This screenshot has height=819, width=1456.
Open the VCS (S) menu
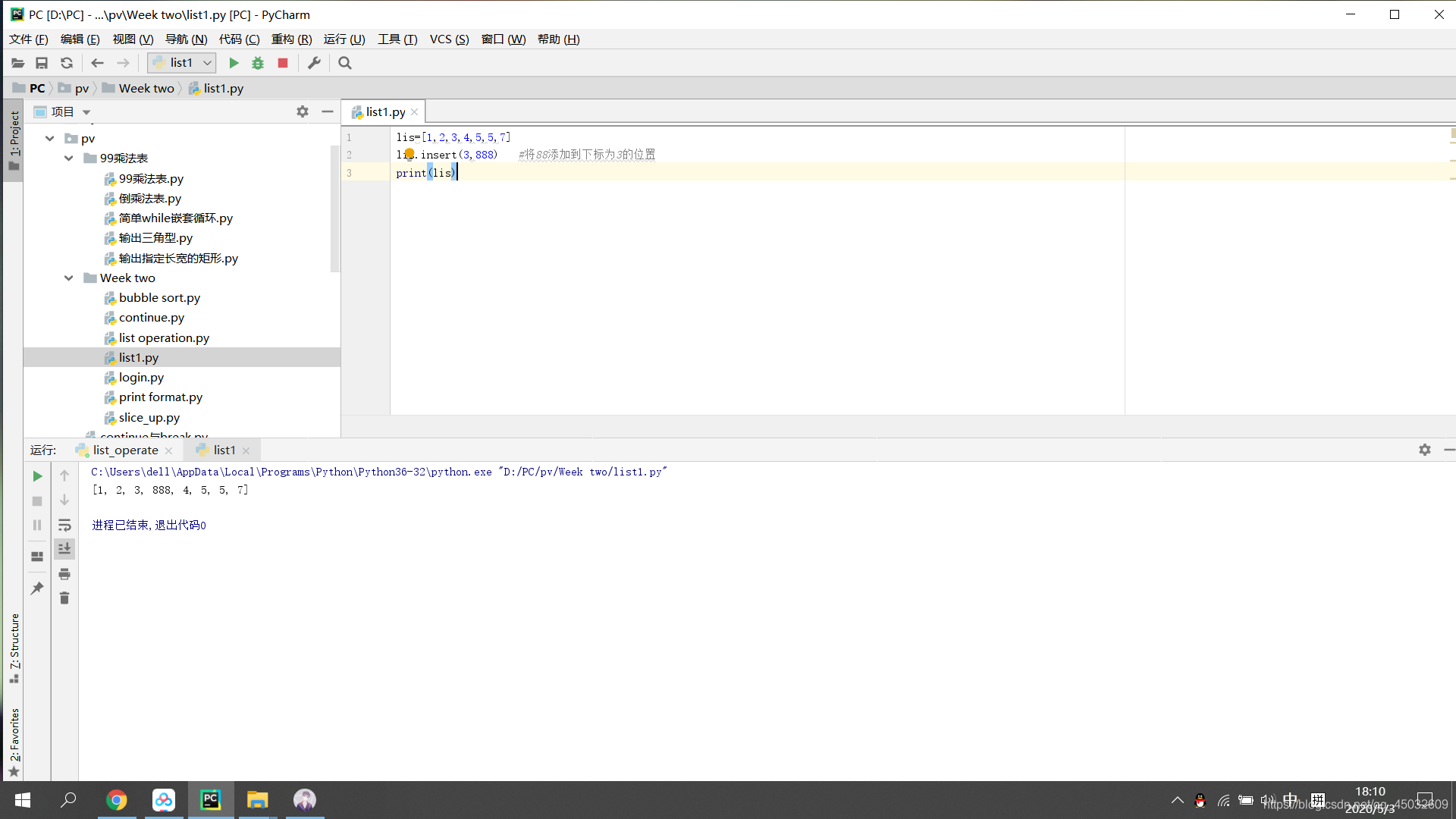pyautogui.click(x=450, y=39)
